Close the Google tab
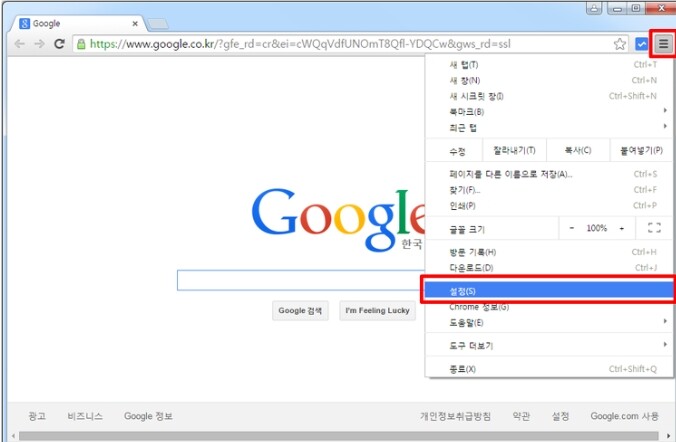This screenshot has height=442, width=676. pos(135,24)
